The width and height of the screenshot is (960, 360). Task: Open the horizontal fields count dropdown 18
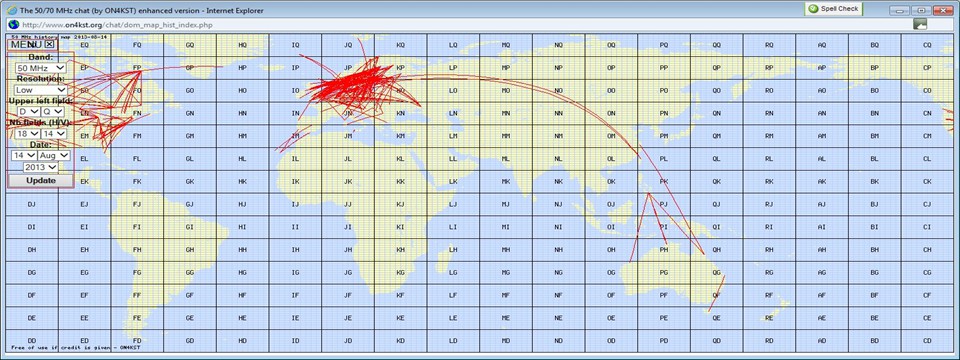[x=28, y=133]
